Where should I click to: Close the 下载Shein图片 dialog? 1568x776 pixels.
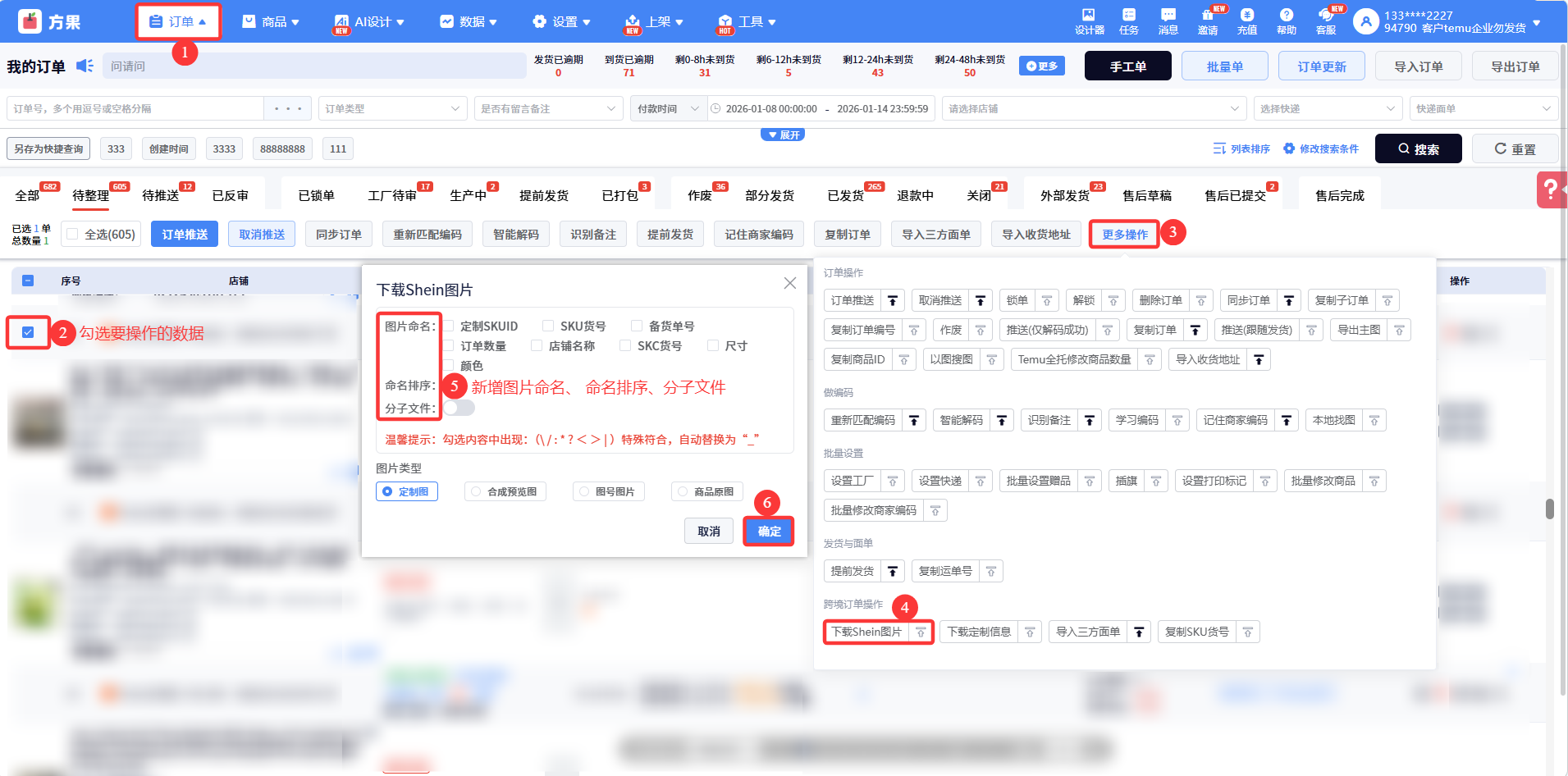click(790, 283)
